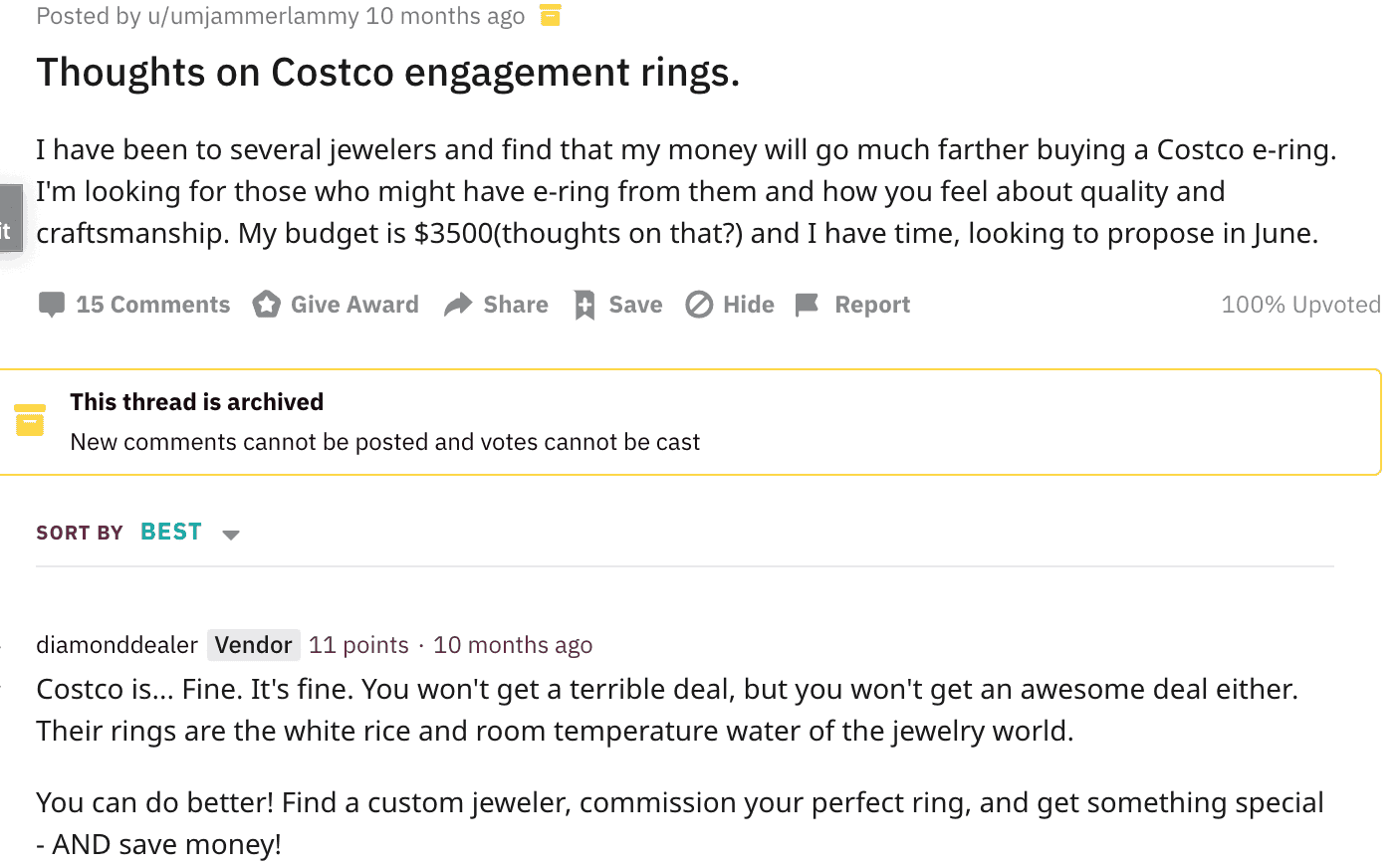Click the Give Award star icon
This screenshot has height=866, width=1400.
(267, 304)
